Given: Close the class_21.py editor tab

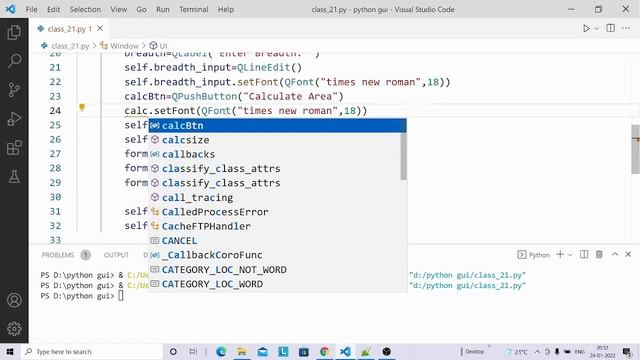Looking at the screenshot, I should [100, 28].
